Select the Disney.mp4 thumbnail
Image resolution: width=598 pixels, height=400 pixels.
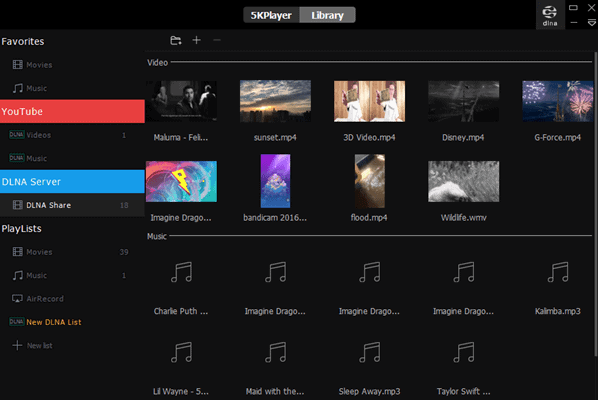coord(463,101)
